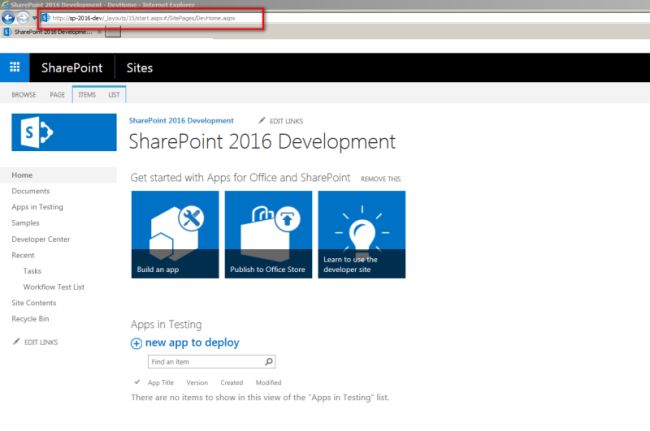The image size is (650, 431).
Task: Open Sites in the suite bar
Action: coord(139,68)
